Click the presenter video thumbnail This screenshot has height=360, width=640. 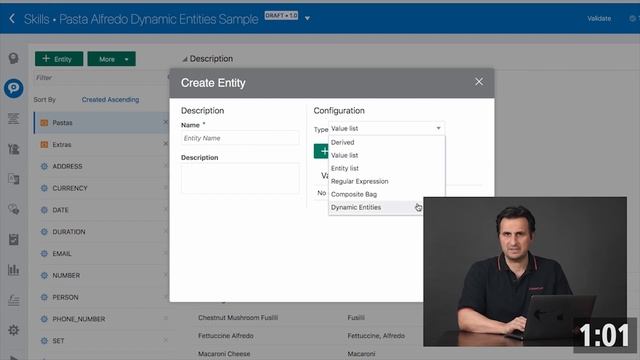pos(525,271)
